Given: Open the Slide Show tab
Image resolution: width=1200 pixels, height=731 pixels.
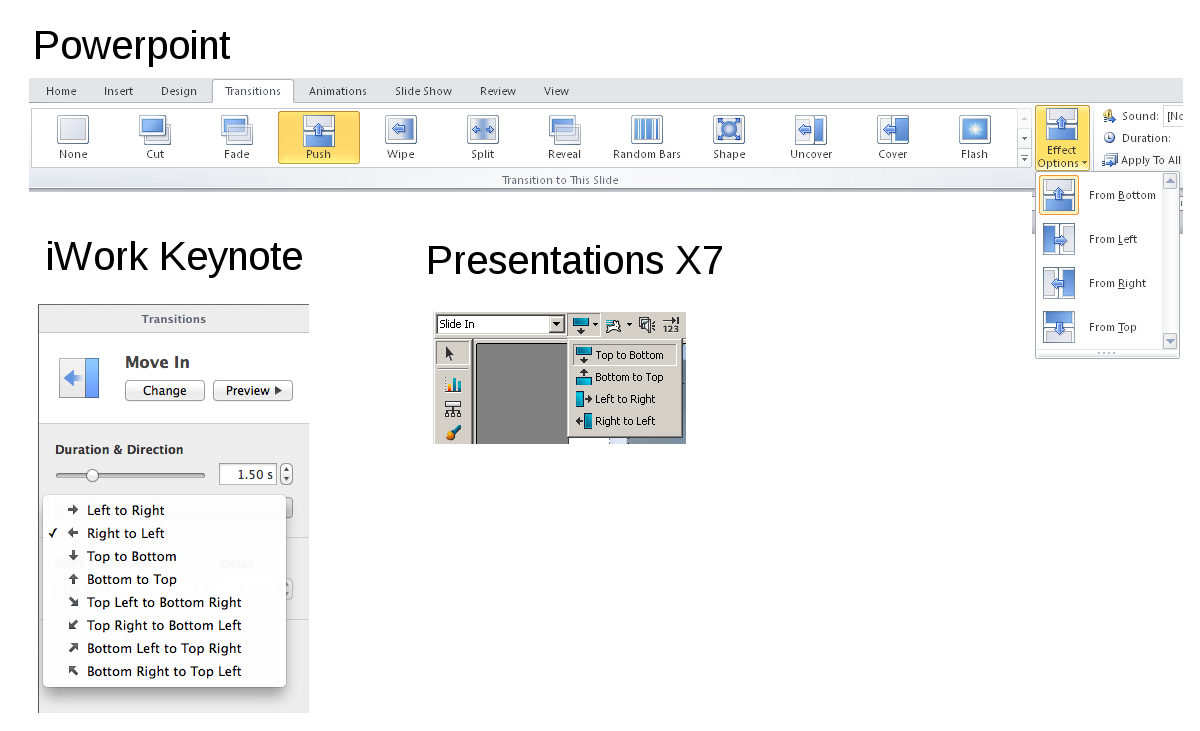Looking at the screenshot, I should coord(423,91).
